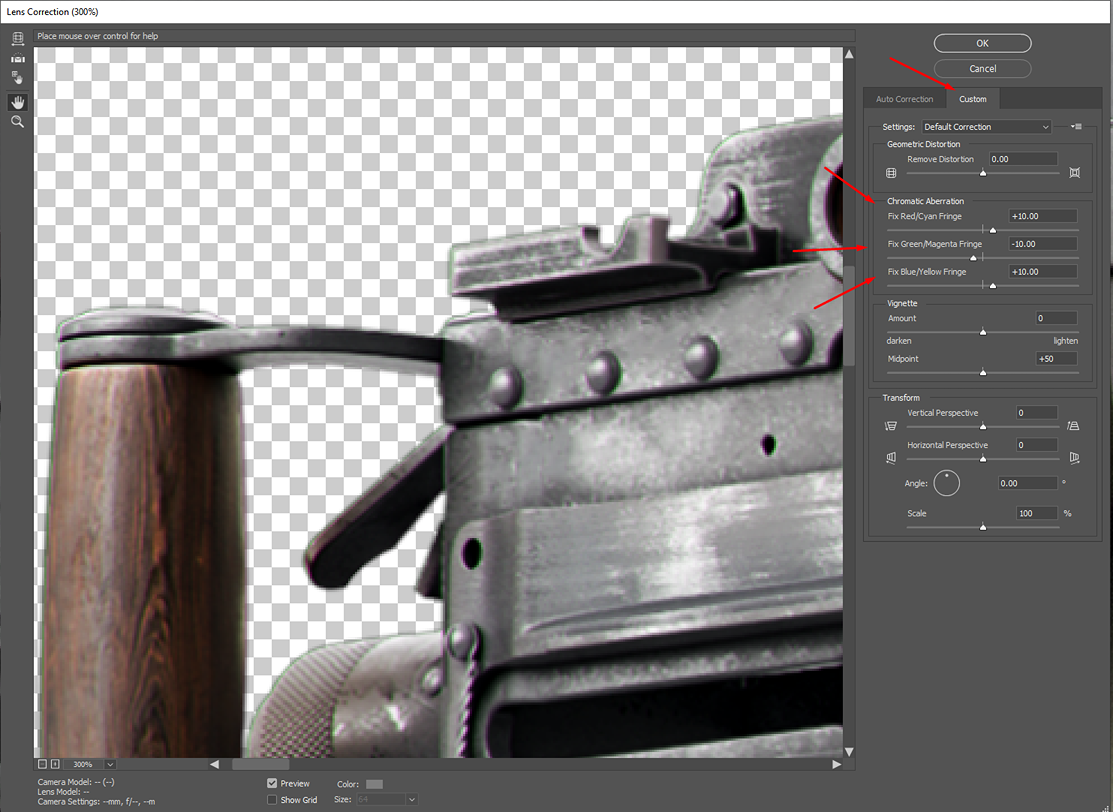This screenshot has height=812, width=1113.
Task: Select the Zoom tool
Action: coord(17,121)
